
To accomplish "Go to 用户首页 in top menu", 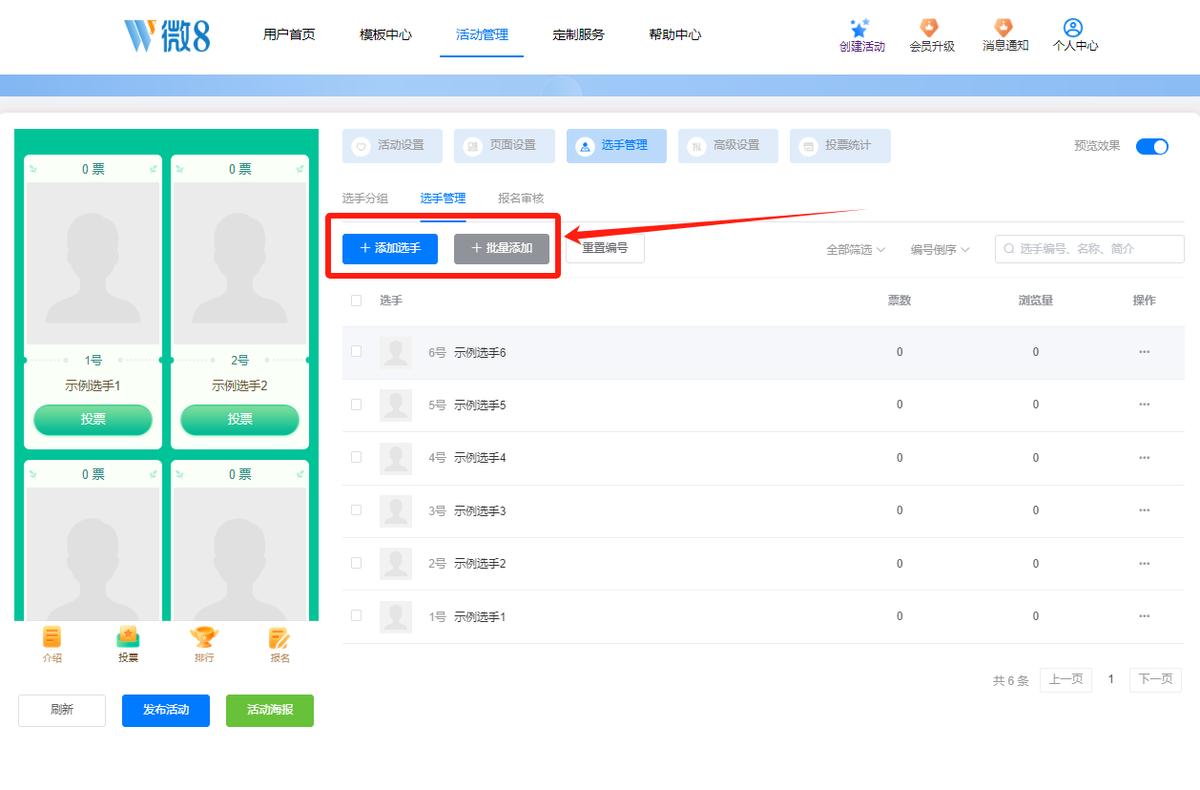I will [x=289, y=34].
